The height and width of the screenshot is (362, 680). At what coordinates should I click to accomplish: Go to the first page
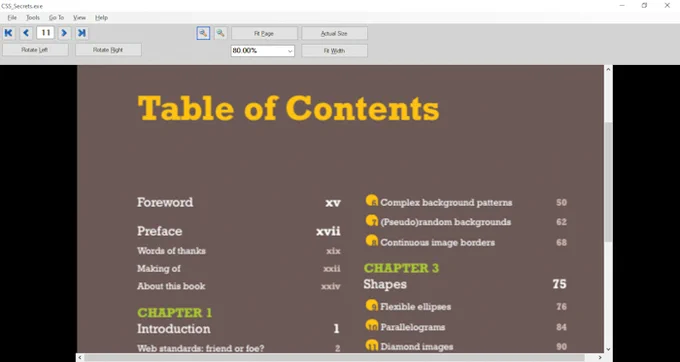click(9, 33)
